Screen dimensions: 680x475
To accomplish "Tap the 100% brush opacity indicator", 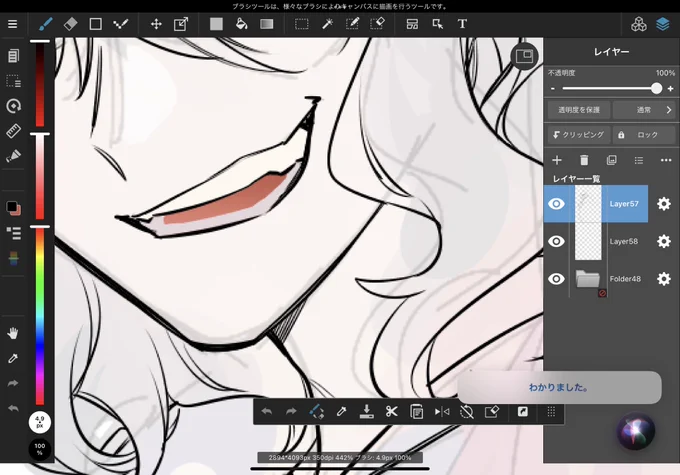I will click(x=39, y=449).
